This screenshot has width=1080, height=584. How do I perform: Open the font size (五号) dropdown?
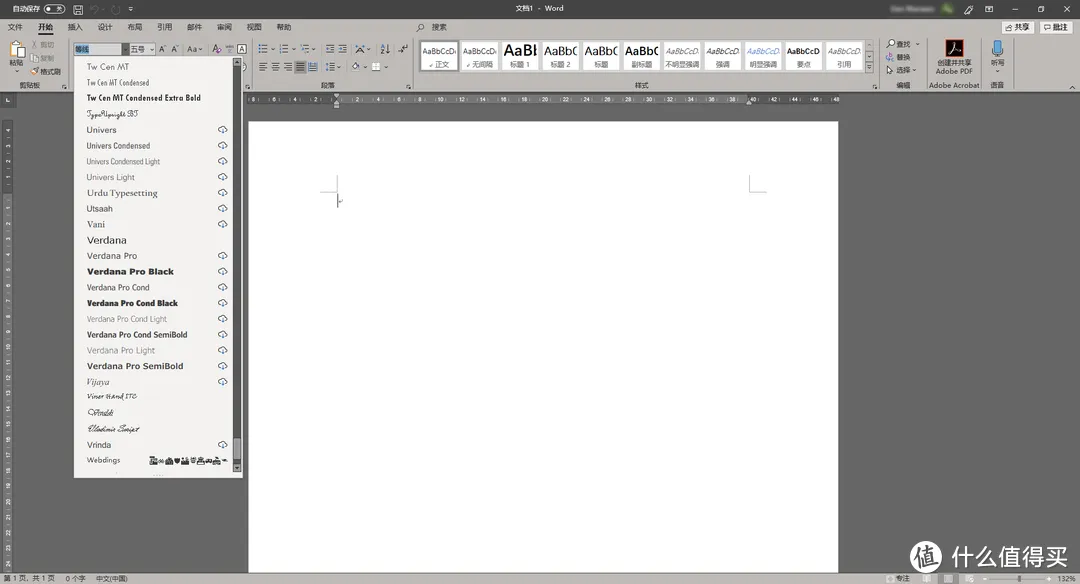[151, 49]
